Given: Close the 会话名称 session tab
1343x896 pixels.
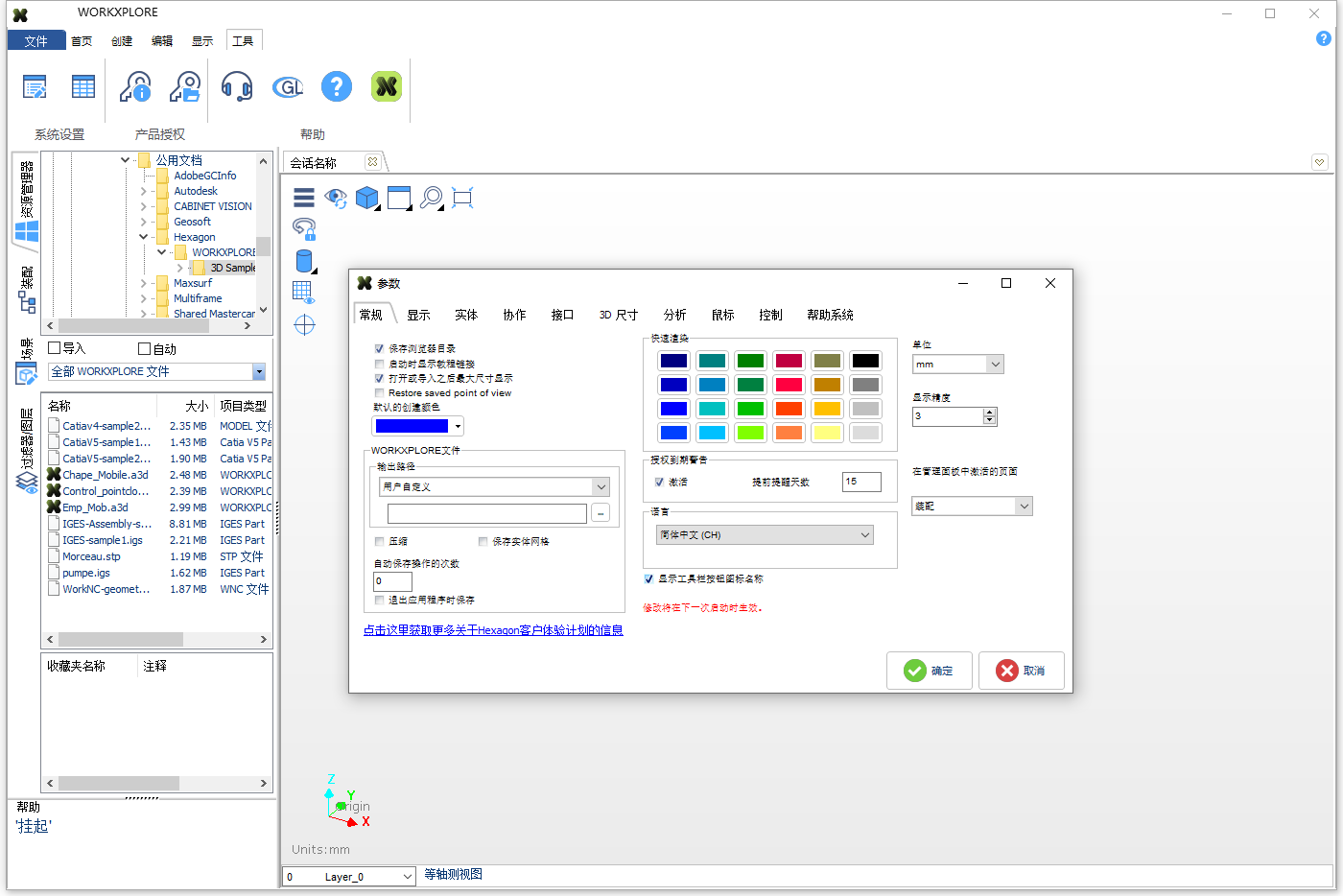Looking at the screenshot, I should 372,162.
